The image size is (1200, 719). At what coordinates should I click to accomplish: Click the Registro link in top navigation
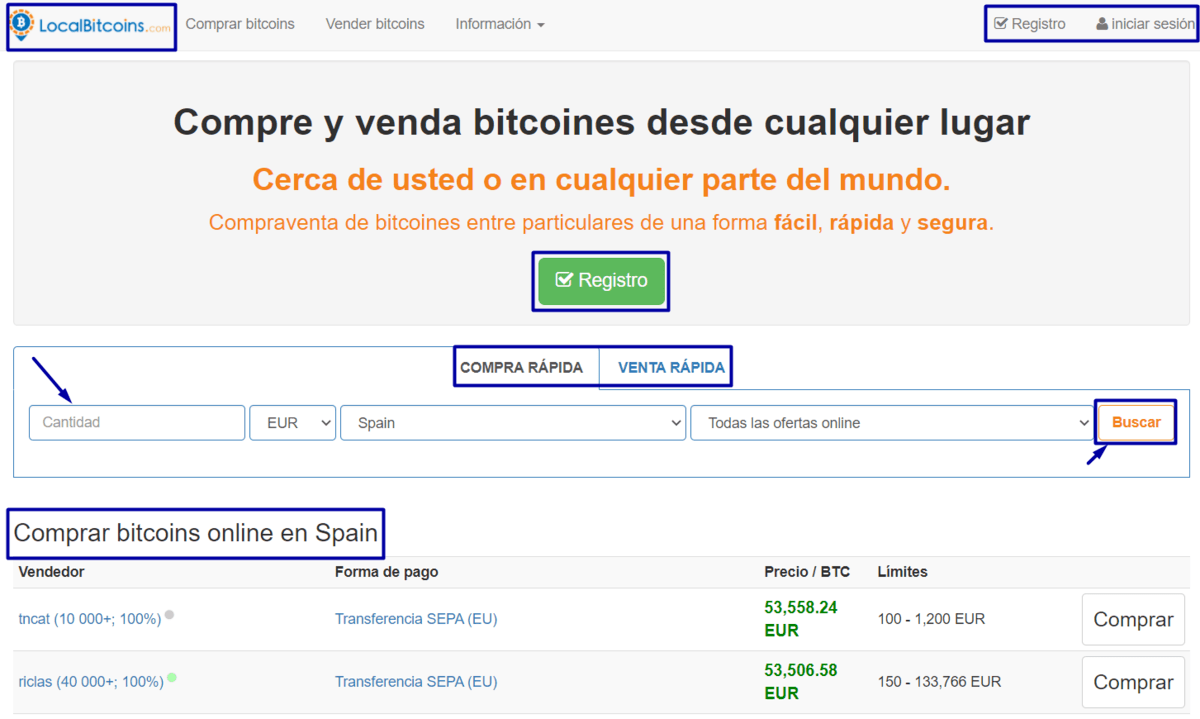click(x=1030, y=24)
